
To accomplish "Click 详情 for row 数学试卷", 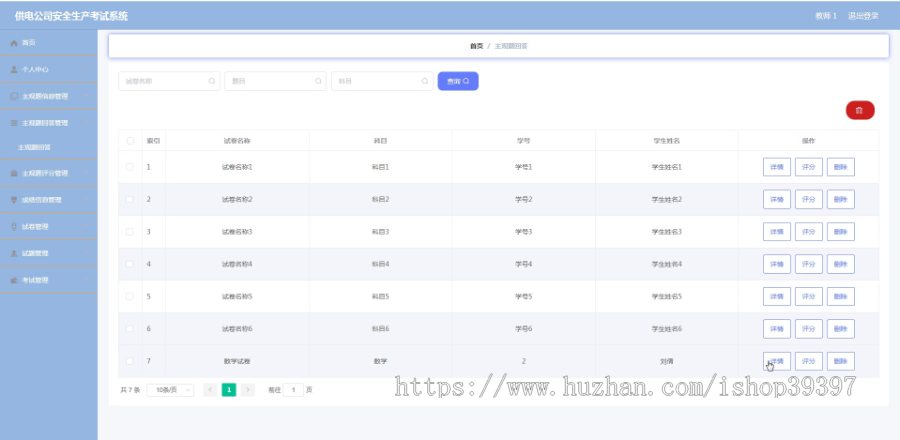I will (x=777, y=361).
